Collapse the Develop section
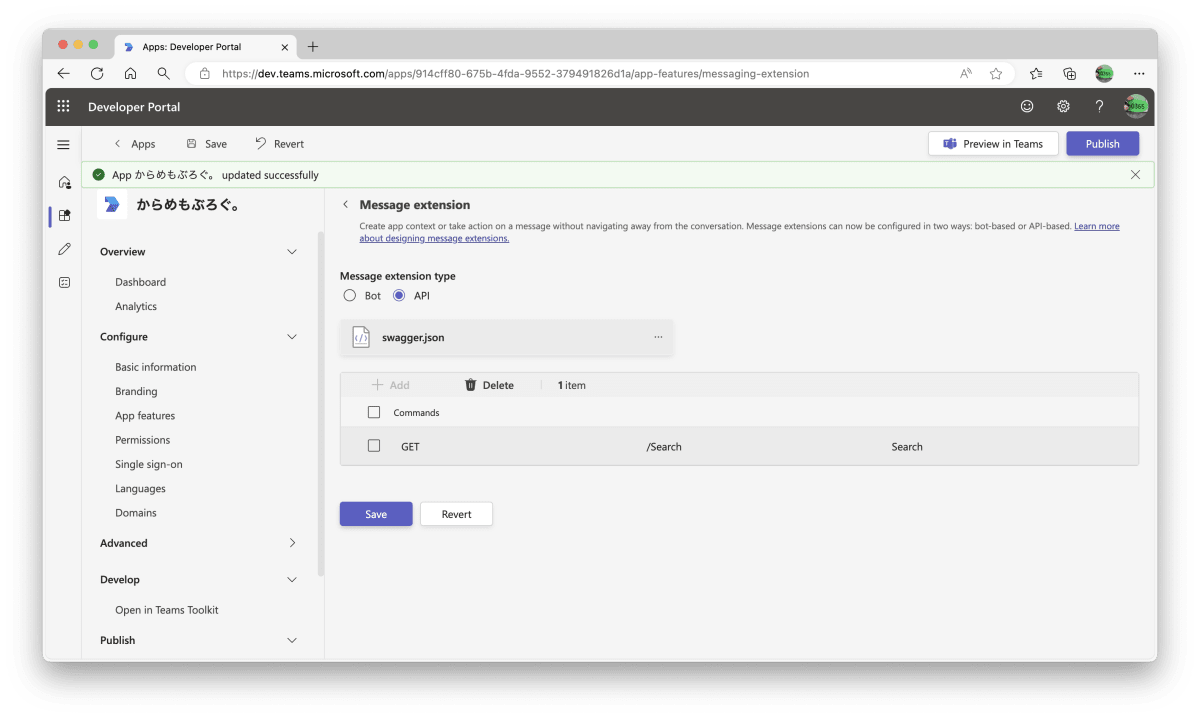 (292, 580)
